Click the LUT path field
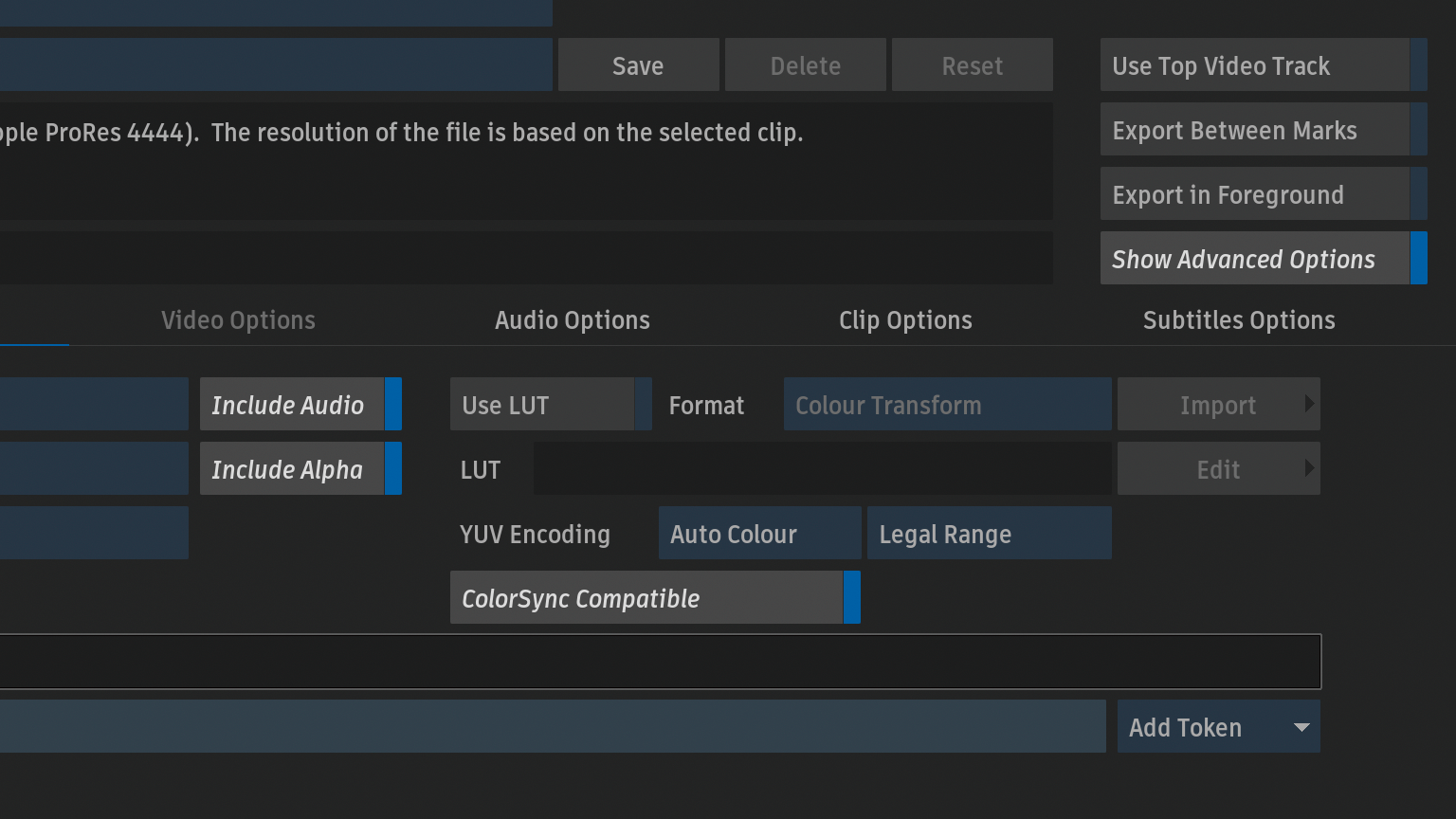Viewport: 1456px width, 819px height. coord(822,469)
